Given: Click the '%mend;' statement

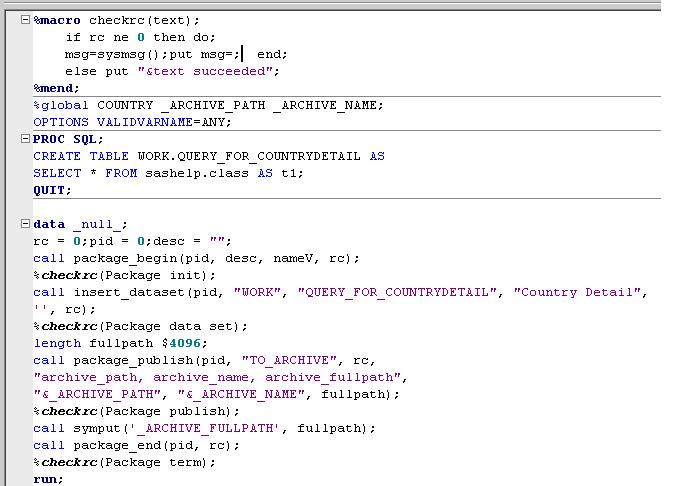Looking at the screenshot, I should pyautogui.click(x=56, y=89).
